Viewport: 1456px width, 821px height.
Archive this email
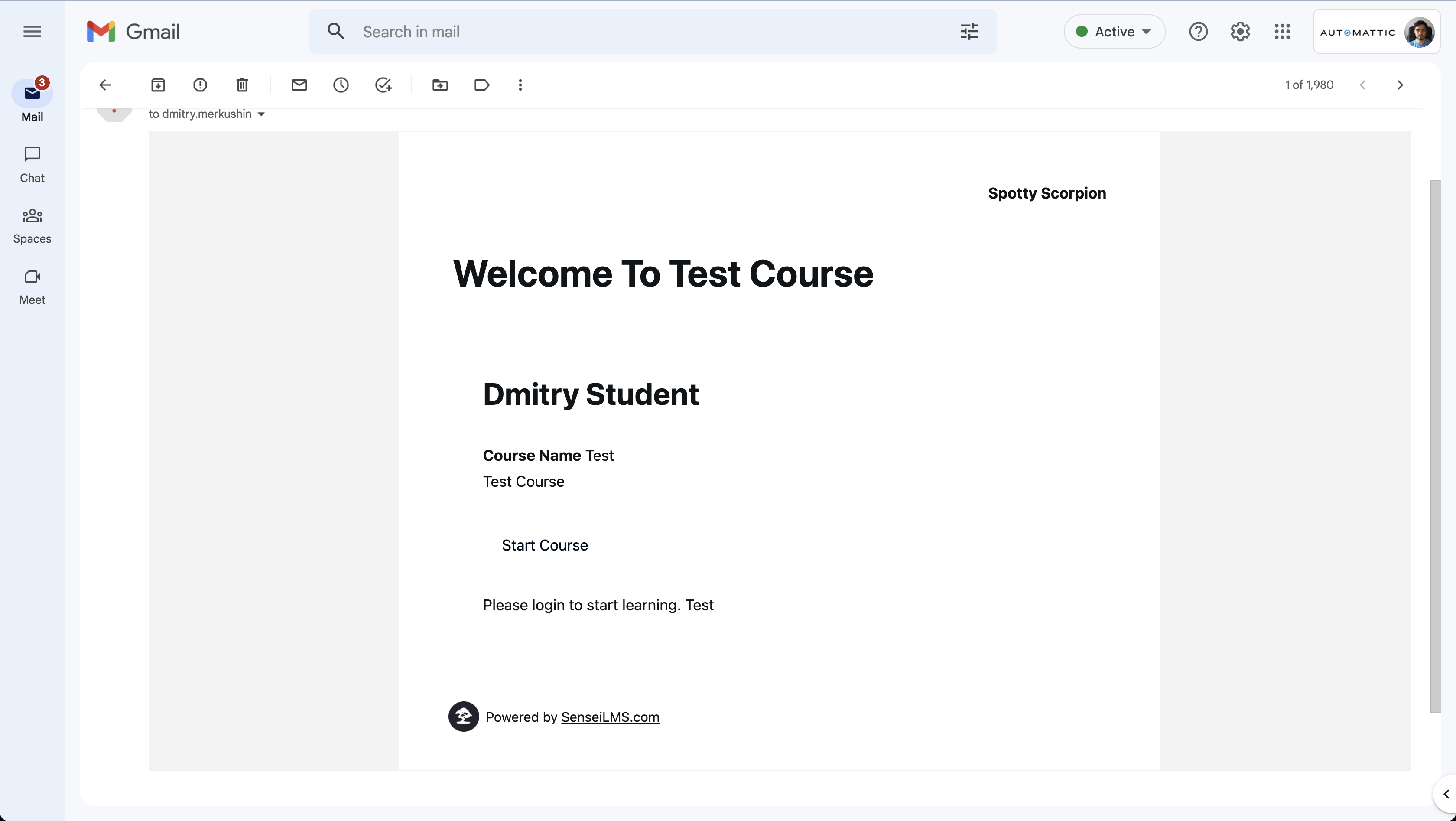(158, 85)
